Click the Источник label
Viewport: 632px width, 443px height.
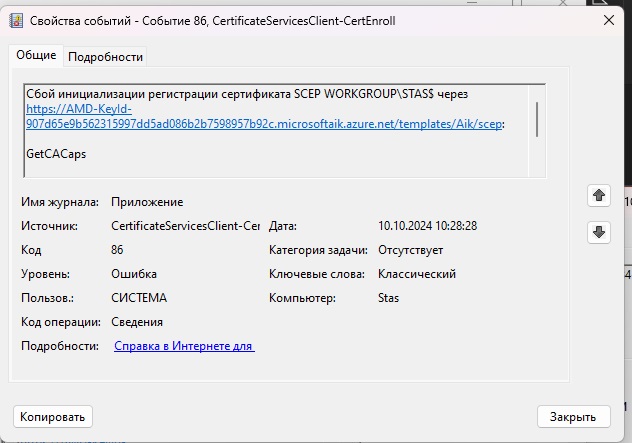pos(49,226)
